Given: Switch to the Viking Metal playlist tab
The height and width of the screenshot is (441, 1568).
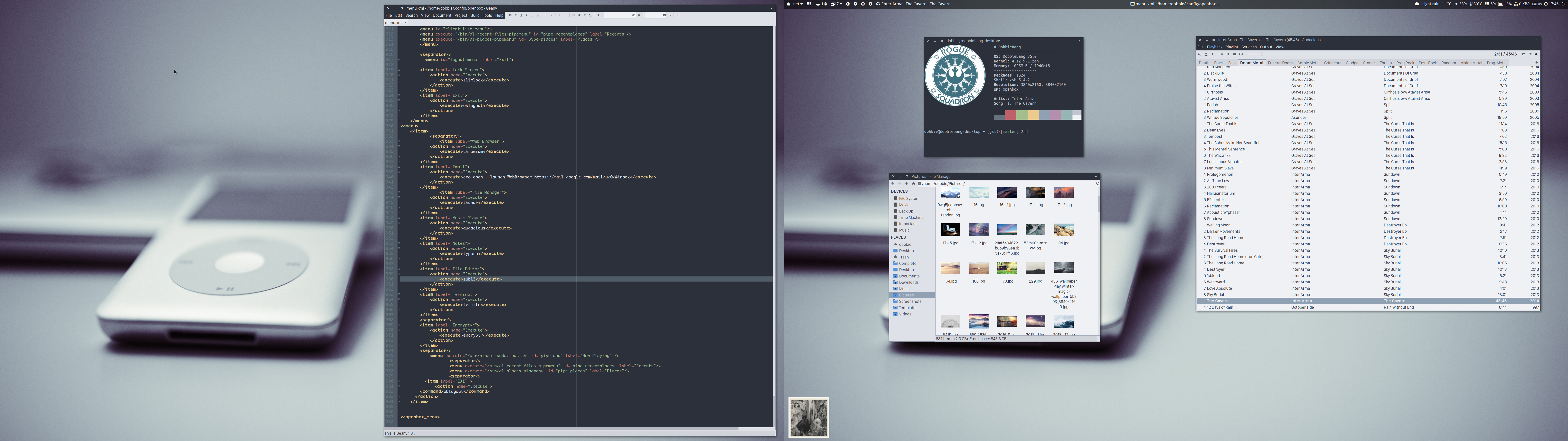Looking at the screenshot, I should (x=1471, y=63).
